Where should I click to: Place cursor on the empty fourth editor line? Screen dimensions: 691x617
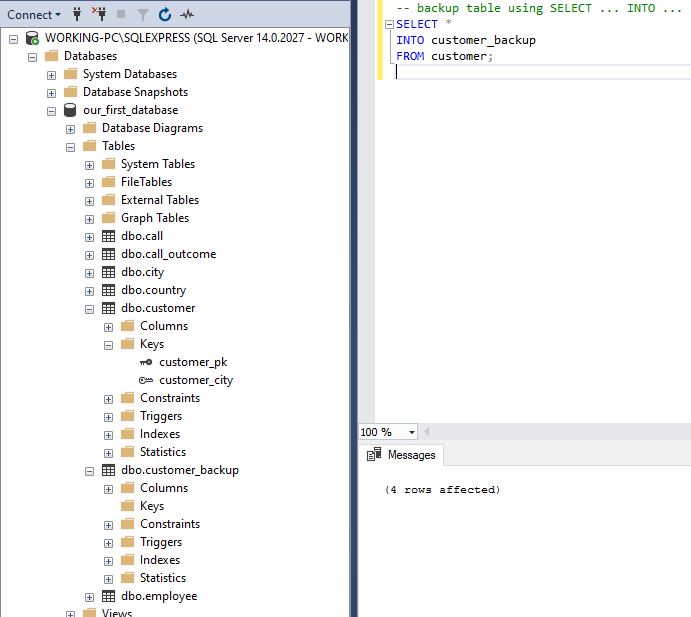pos(543,72)
